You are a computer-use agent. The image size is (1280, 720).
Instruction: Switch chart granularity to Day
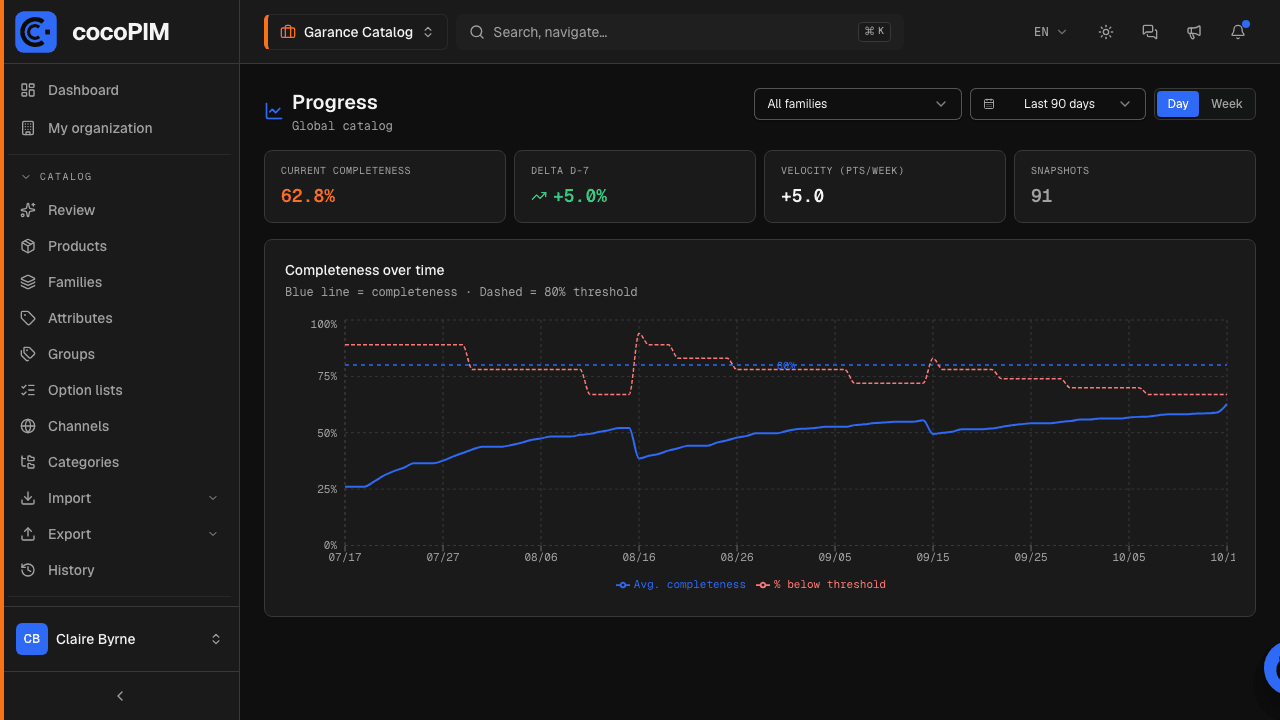[1178, 104]
